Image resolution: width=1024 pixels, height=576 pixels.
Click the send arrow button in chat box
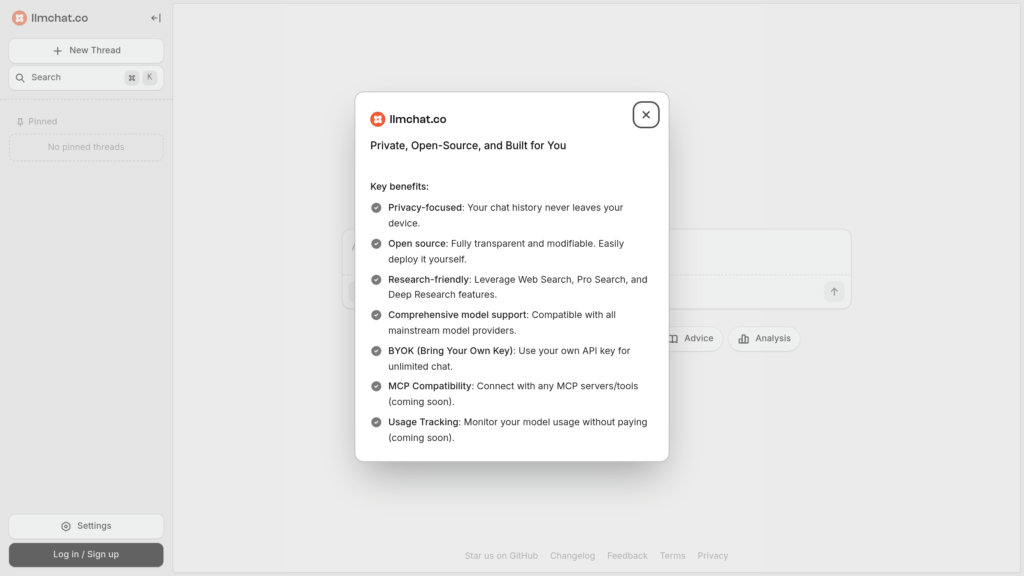click(834, 292)
